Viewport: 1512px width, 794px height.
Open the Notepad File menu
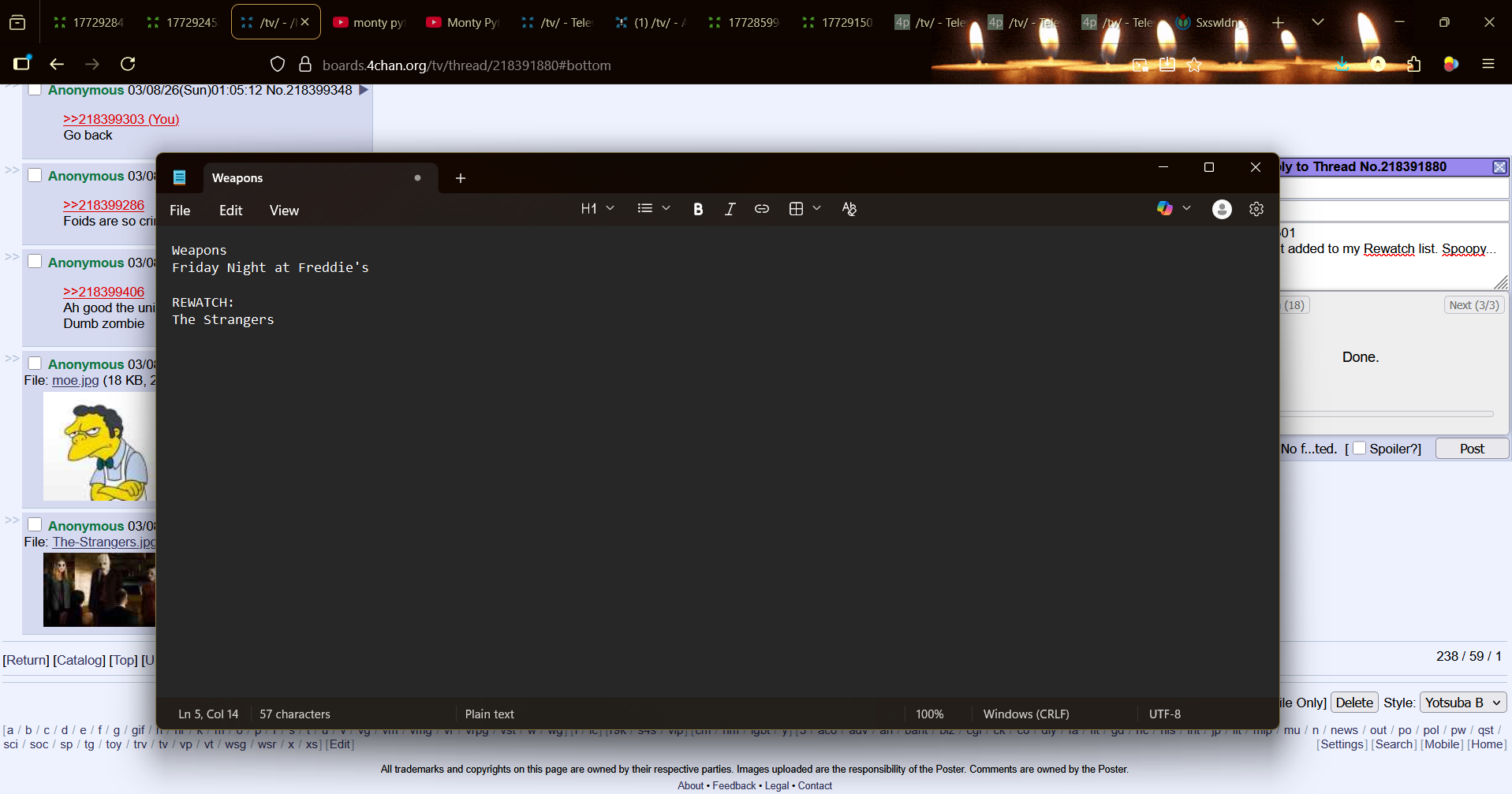click(180, 211)
